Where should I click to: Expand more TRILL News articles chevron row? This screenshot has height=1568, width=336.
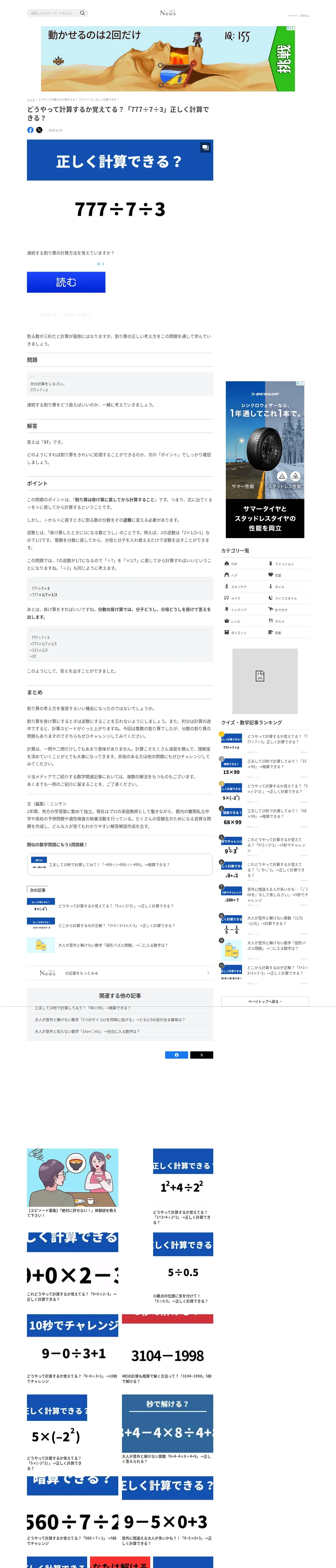point(120,973)
